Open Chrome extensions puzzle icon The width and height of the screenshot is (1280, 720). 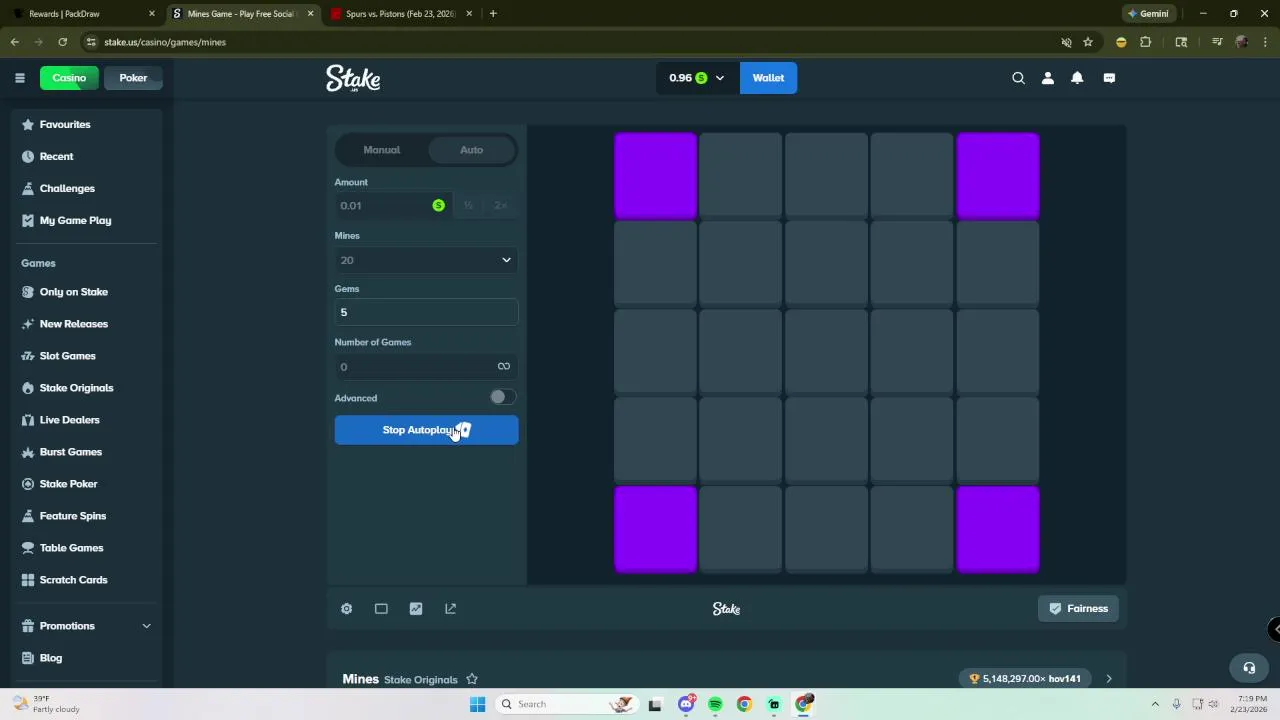[1146, 42]
